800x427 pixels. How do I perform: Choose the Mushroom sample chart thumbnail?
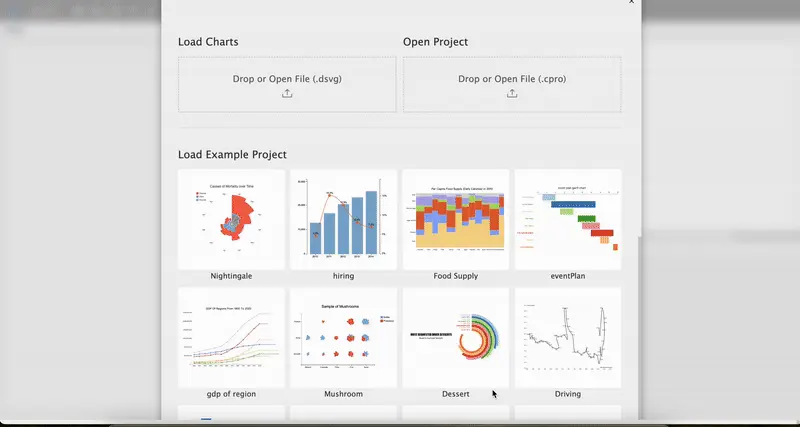(343, 337)
